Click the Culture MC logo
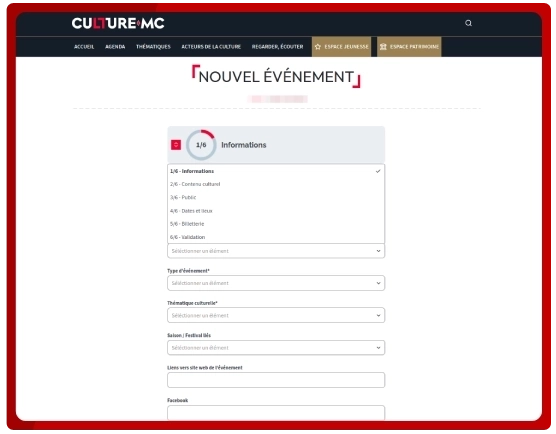556x434 pixels. coord(118,23)
